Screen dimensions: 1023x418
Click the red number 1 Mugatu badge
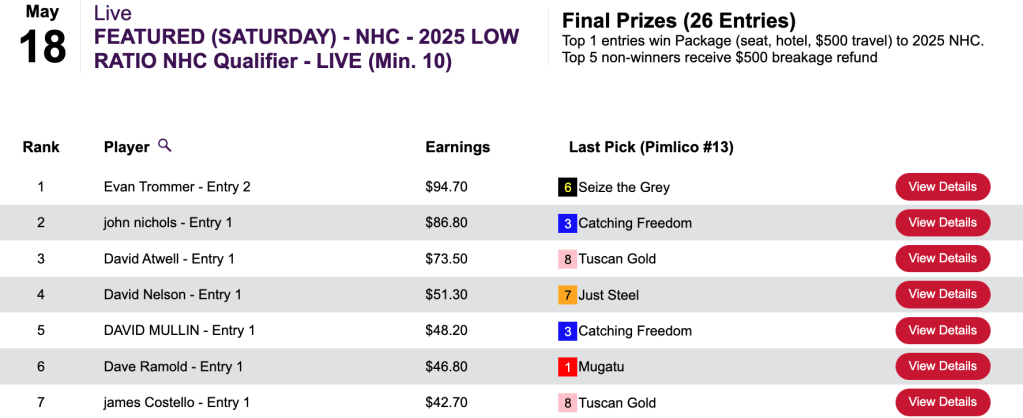tap(567, 367)
